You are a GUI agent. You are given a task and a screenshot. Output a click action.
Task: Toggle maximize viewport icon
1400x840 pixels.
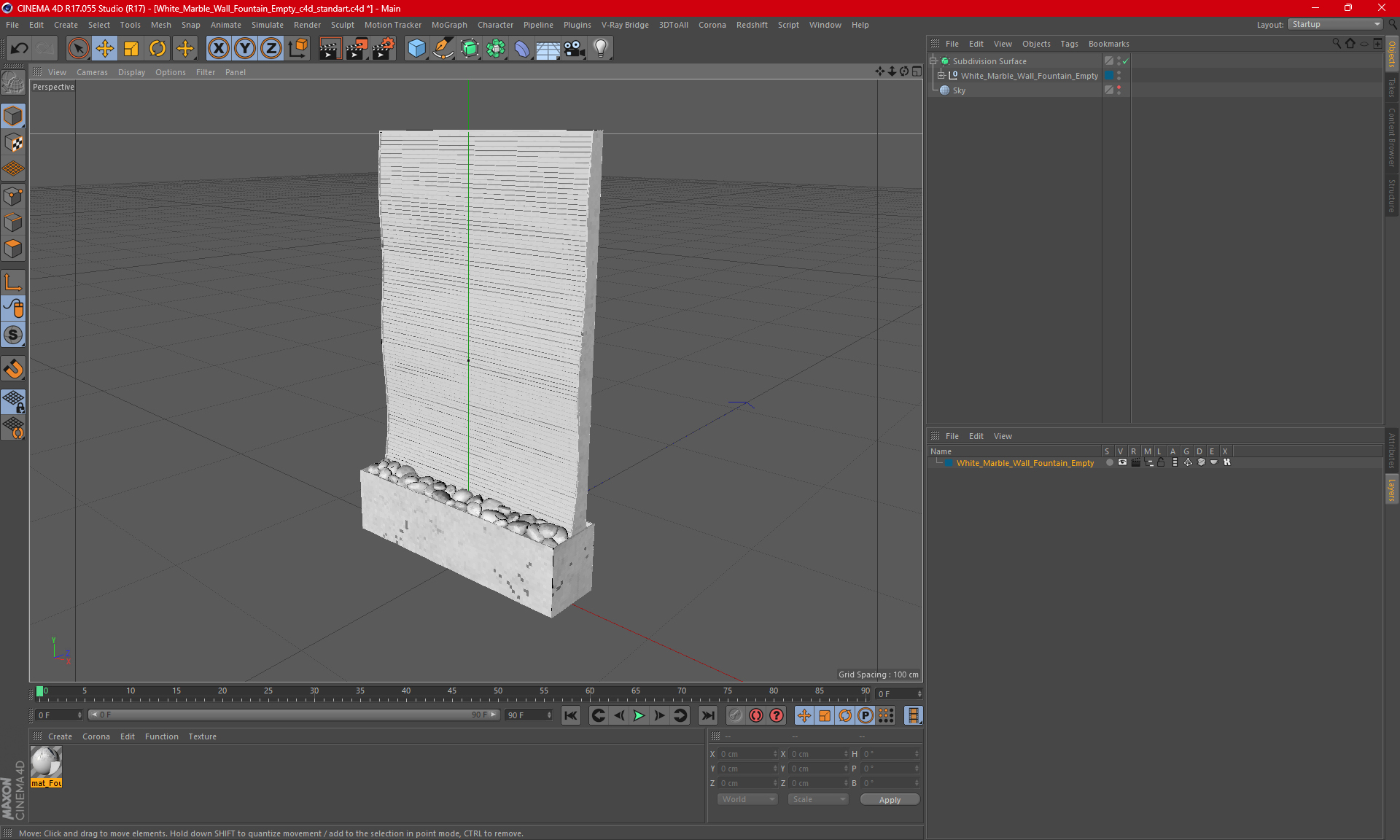(917, 71)
